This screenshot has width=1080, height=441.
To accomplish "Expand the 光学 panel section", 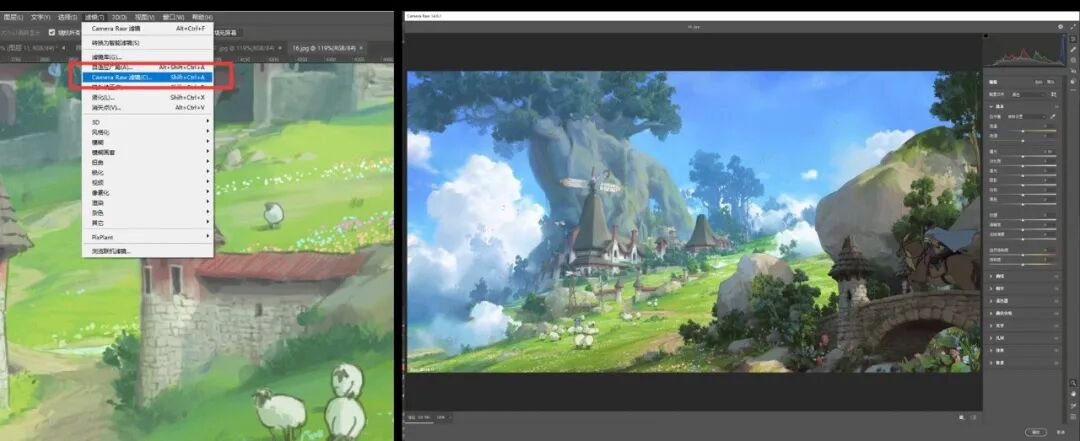I will [991, 325].
